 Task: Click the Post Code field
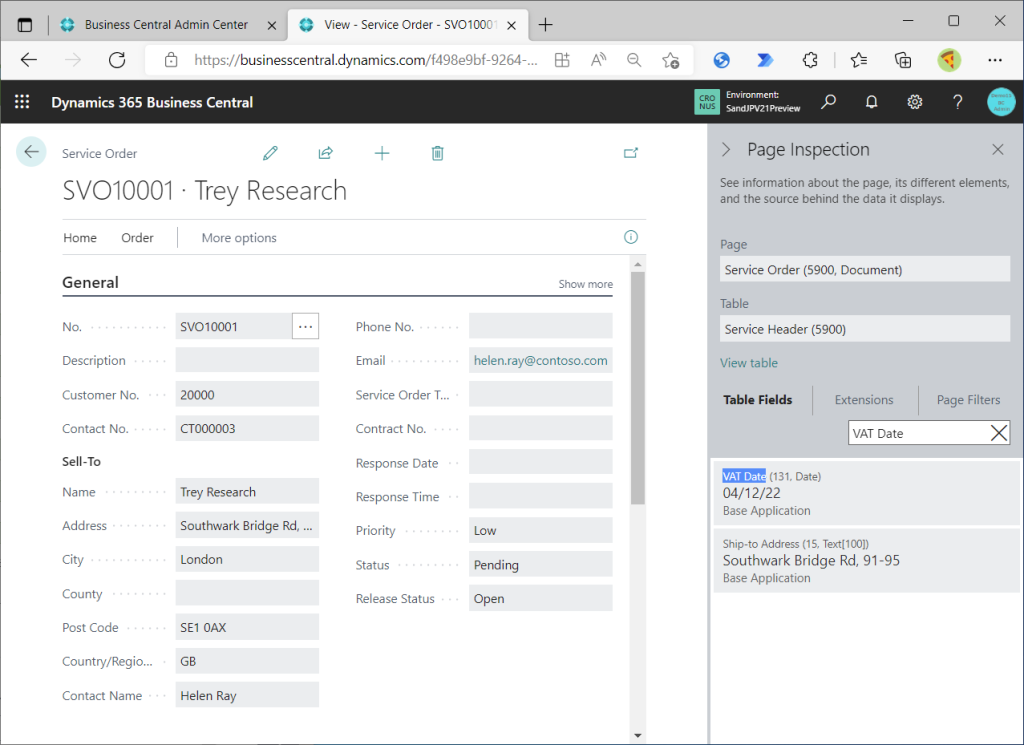tap(247, 627)
